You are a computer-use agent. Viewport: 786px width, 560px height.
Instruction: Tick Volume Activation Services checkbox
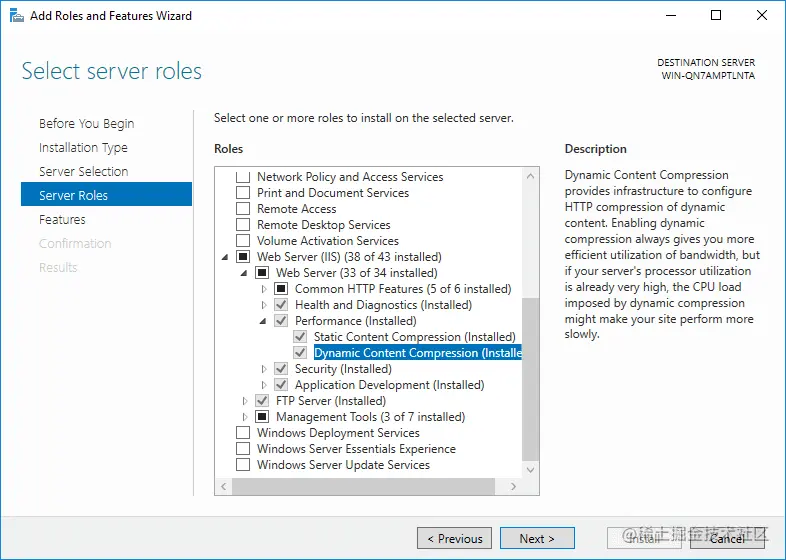coord(243,241)
